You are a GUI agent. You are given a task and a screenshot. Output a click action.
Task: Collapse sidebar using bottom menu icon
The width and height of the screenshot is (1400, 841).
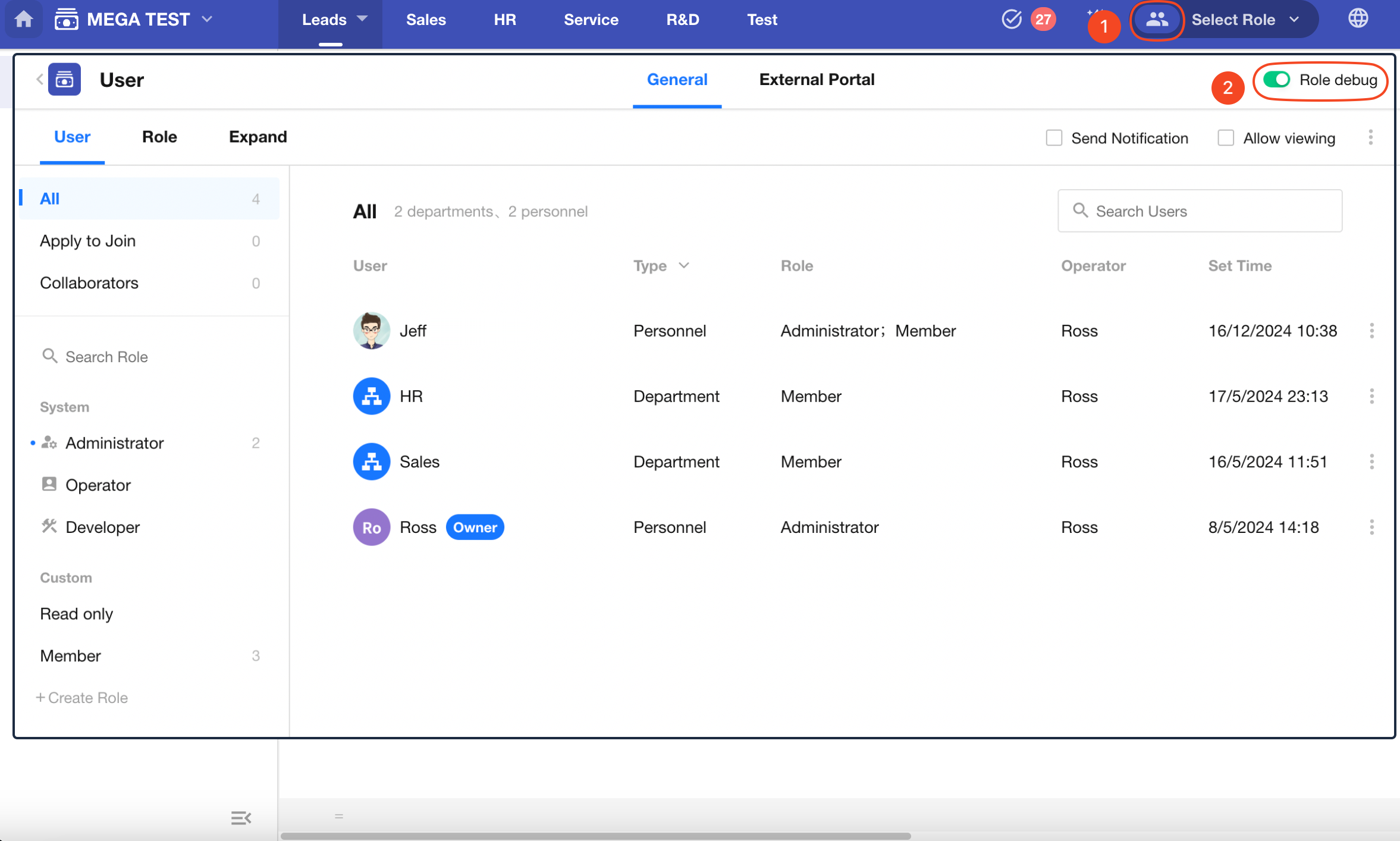241,818
